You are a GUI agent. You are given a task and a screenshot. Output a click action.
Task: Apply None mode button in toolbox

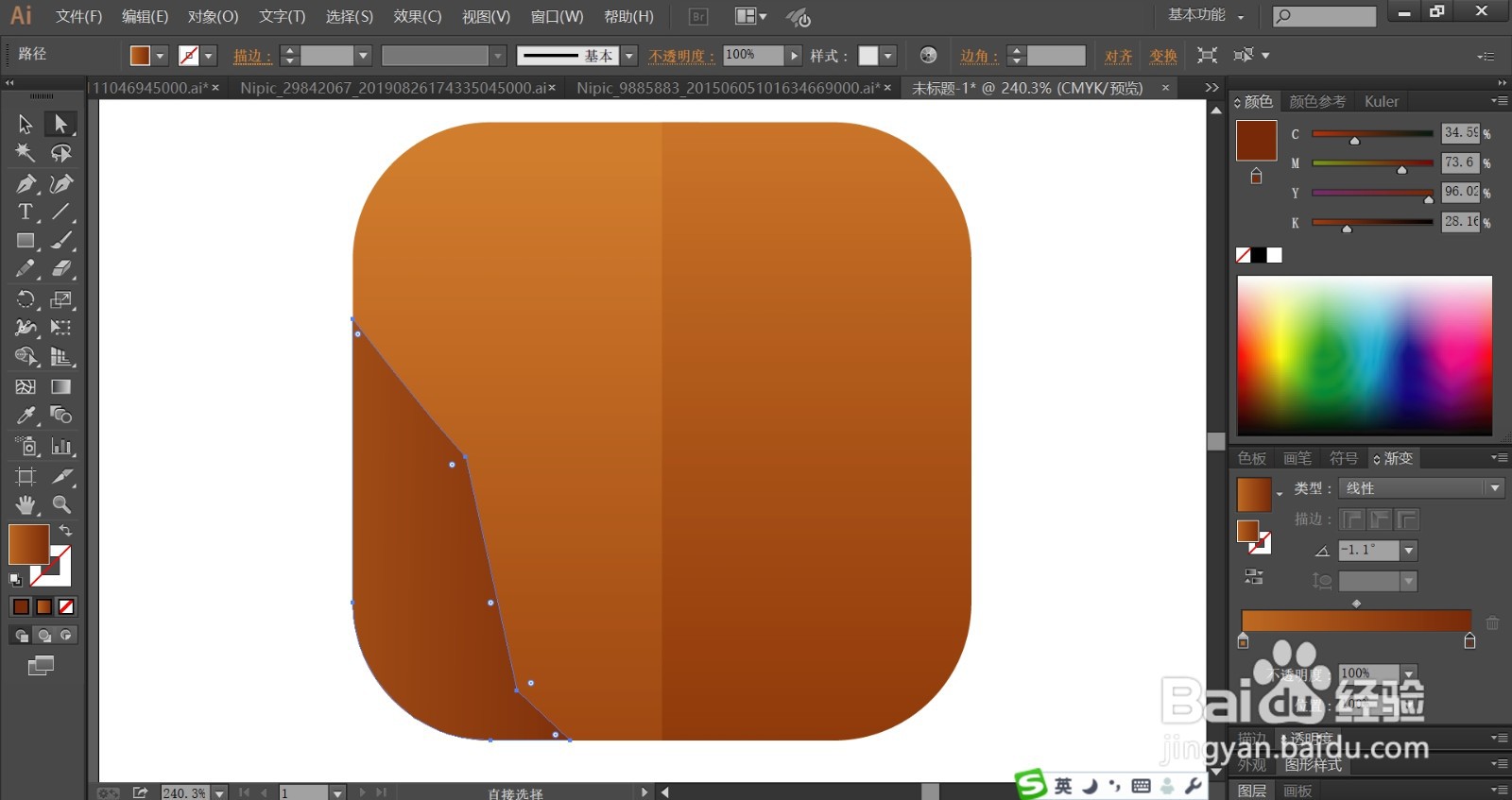(x=66, y=606)
